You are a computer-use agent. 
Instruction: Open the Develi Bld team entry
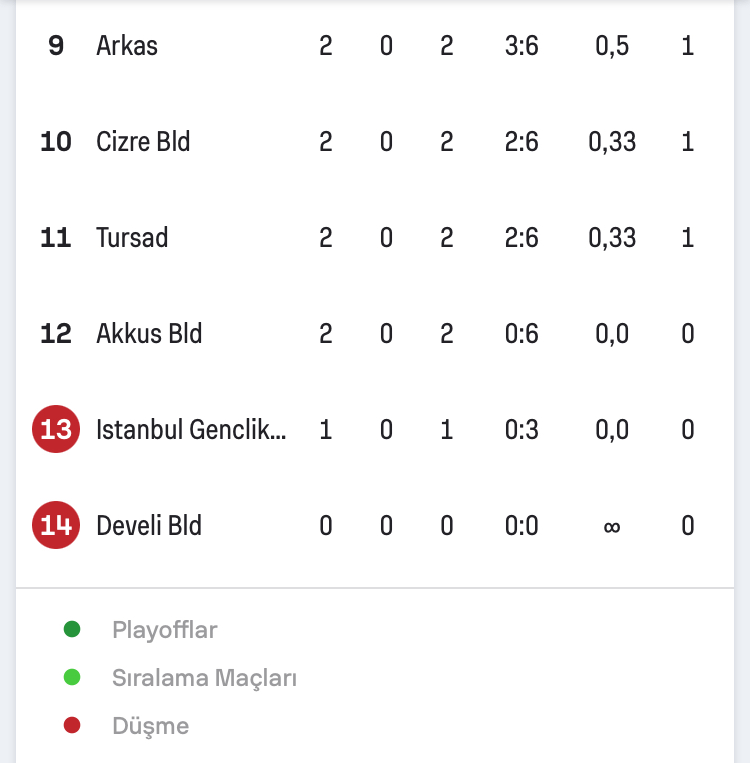click(x=149, y=525)
